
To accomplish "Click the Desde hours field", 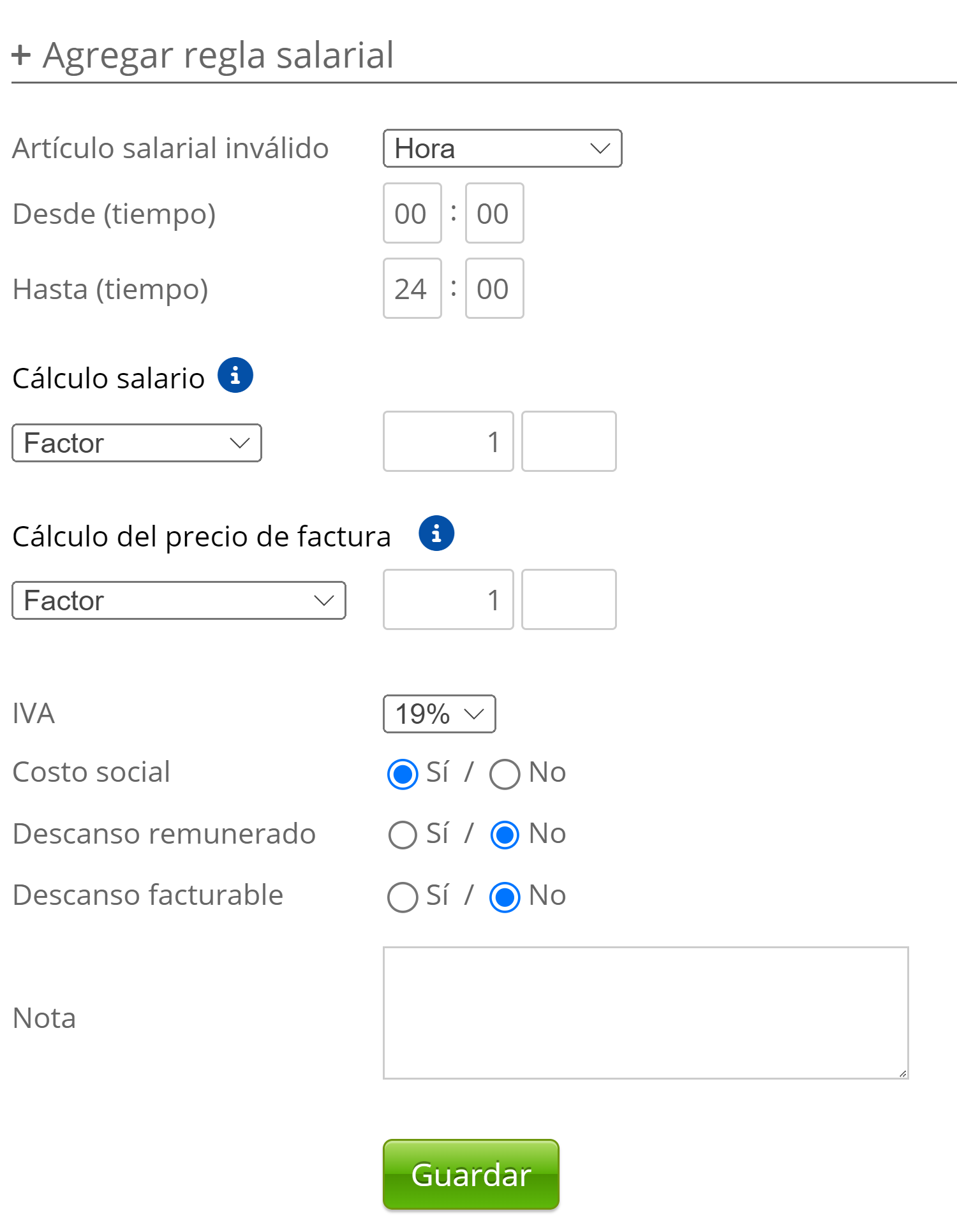I will (412, 213).
